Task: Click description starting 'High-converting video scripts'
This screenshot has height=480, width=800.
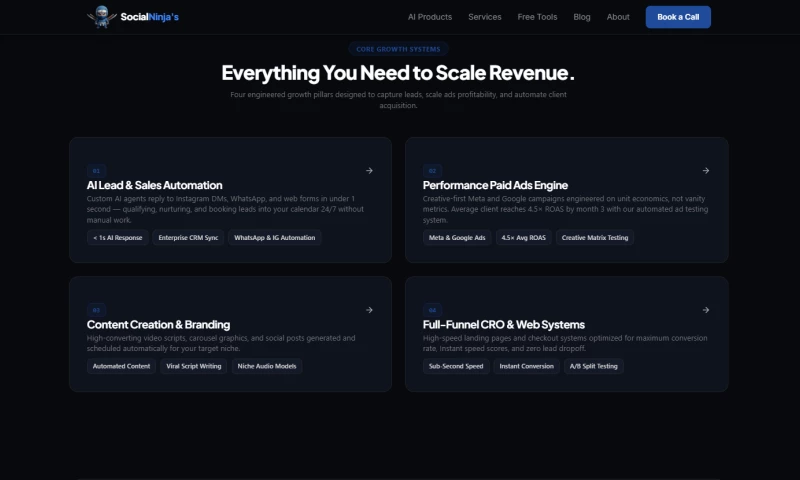Action: tap(221, 343)
